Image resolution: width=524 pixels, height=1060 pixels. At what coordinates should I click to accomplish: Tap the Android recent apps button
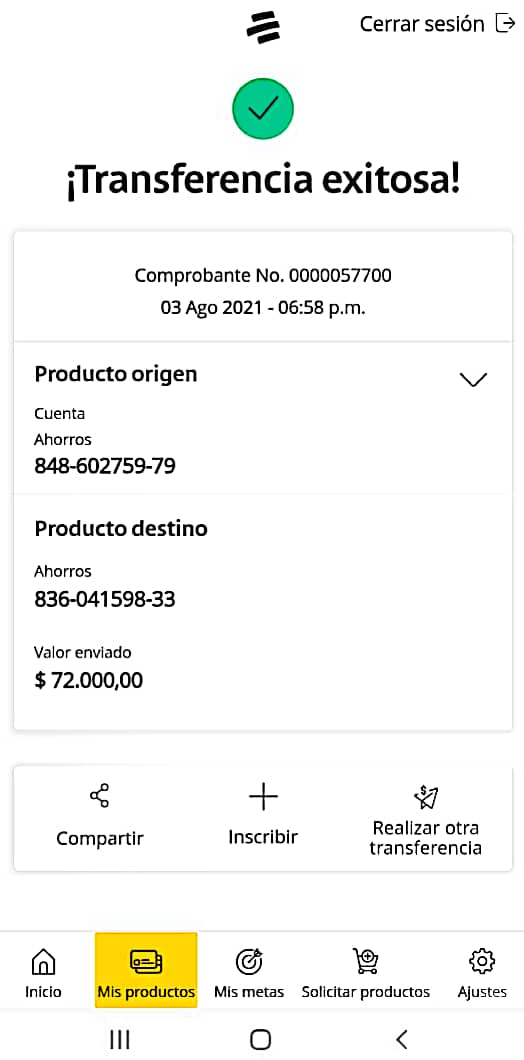[x=120, y=1039]
